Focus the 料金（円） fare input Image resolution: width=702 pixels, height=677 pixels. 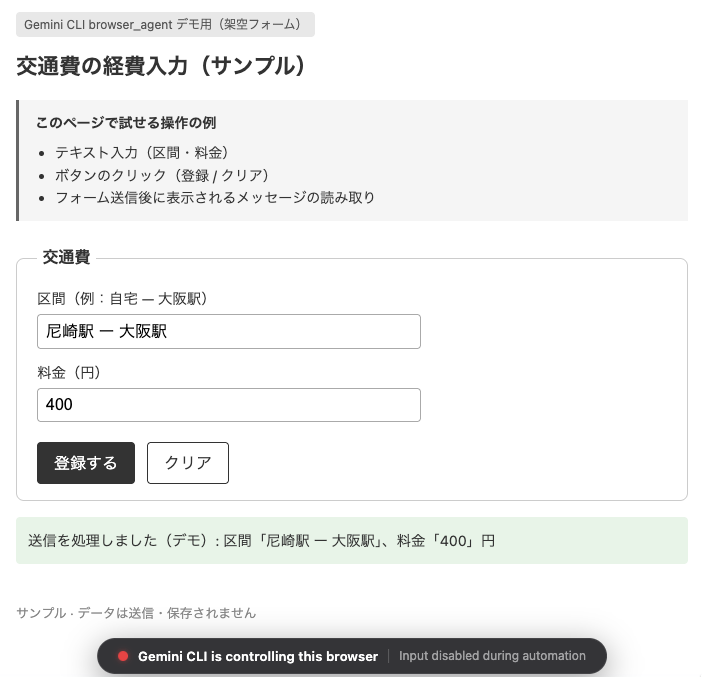pos(228,405)
